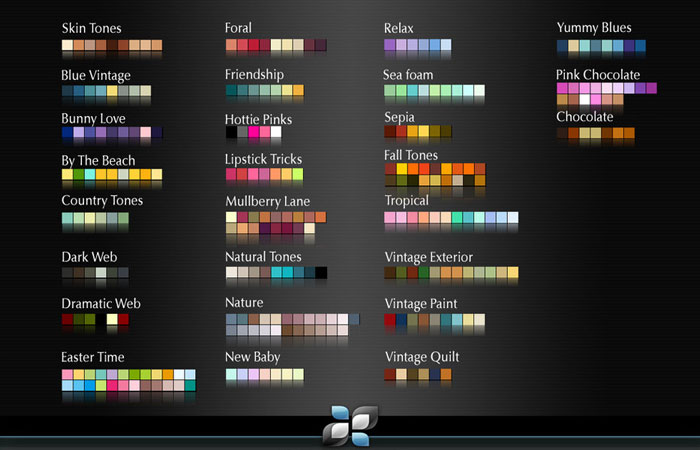This screenshot has height=450, width=700.
Task: Click the Blue Vintage palette title
Action: (x=96, y=75)
